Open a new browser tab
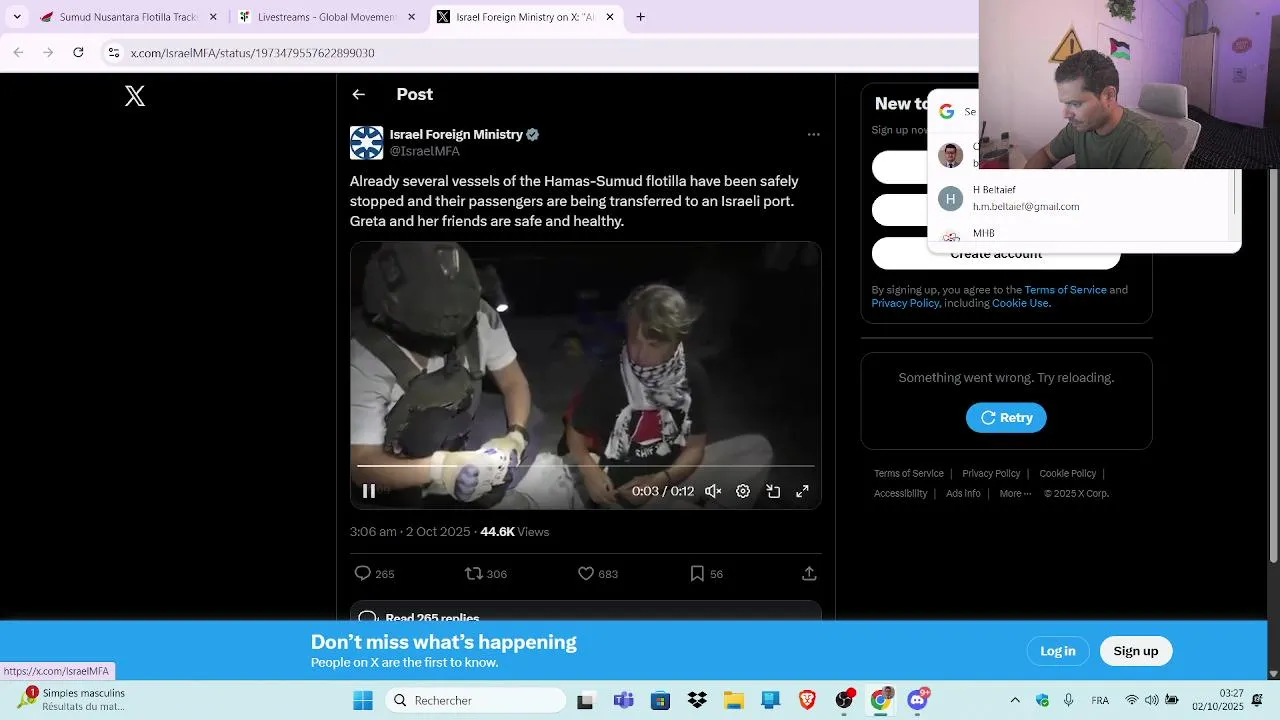 (x=641, y=17)
